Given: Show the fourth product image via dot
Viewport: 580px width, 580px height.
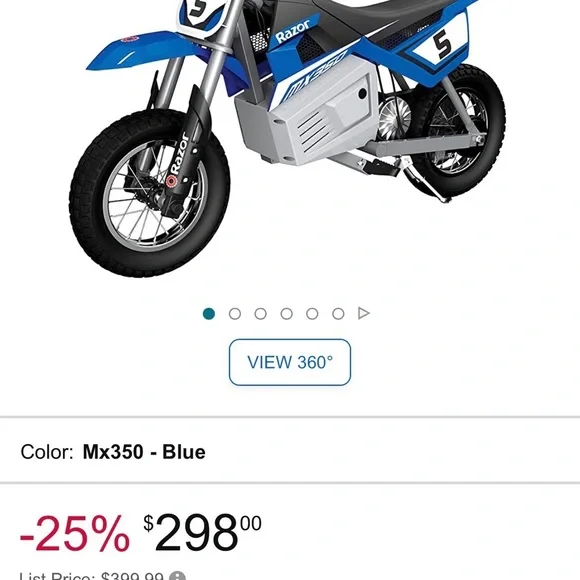Looking at the screenshot, I should click(x=287, y=314).
